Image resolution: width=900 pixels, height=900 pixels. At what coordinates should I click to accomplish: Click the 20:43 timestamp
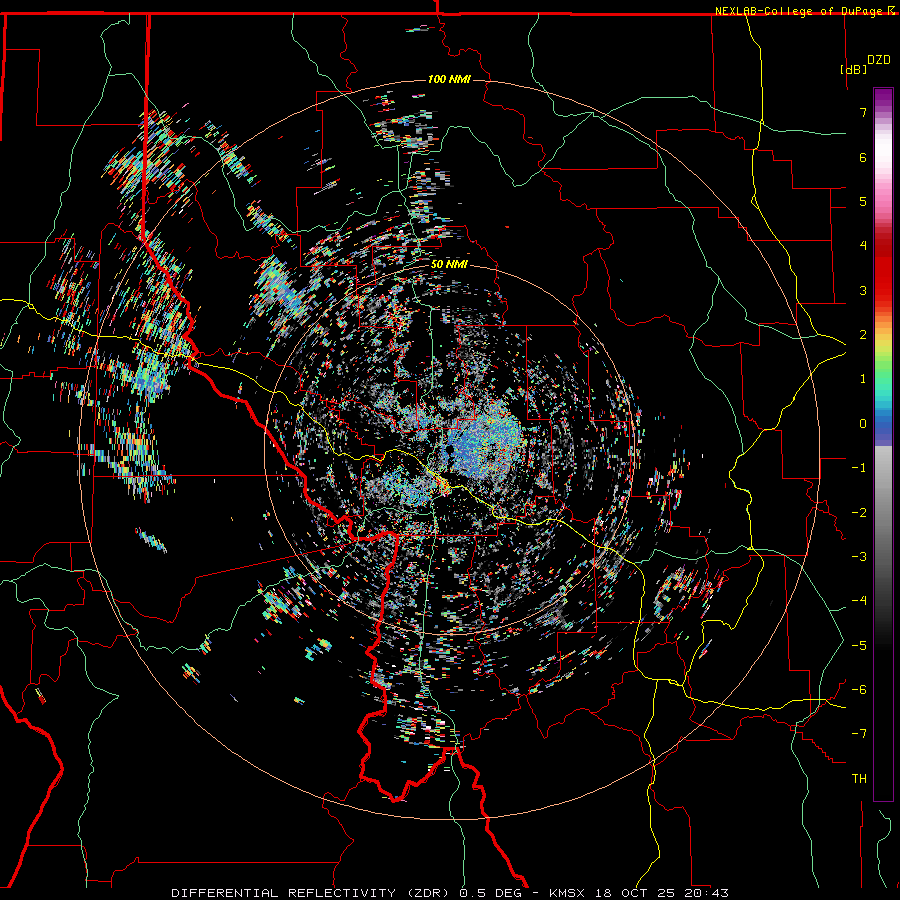pyautogui.click(x=706, y=893)
